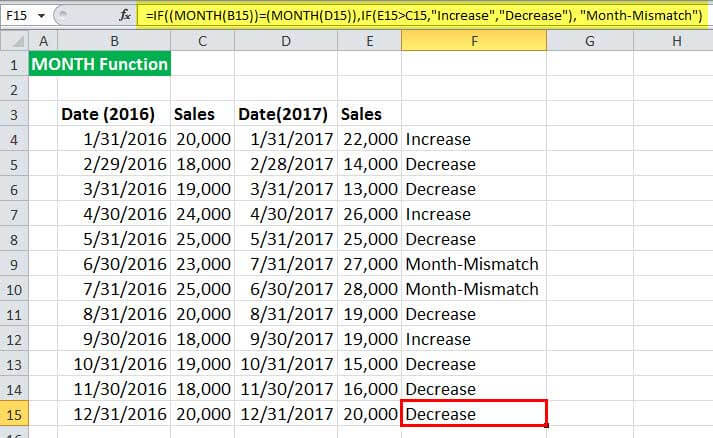Select cell containing 3/31/2016
This screenshot has height=438, width=713.
114,189
